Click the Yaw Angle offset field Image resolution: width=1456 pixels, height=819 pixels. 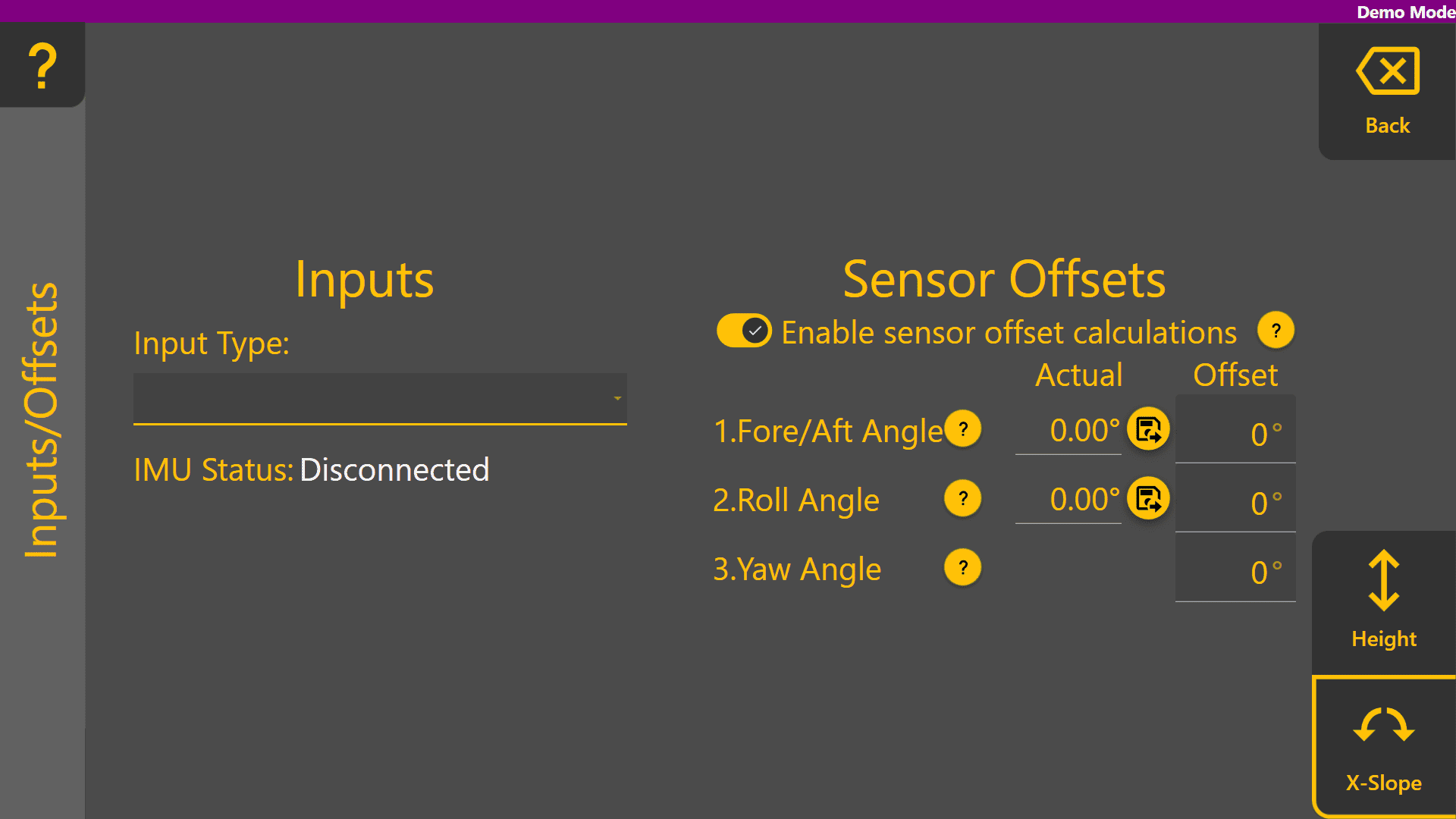point(1235,572)
